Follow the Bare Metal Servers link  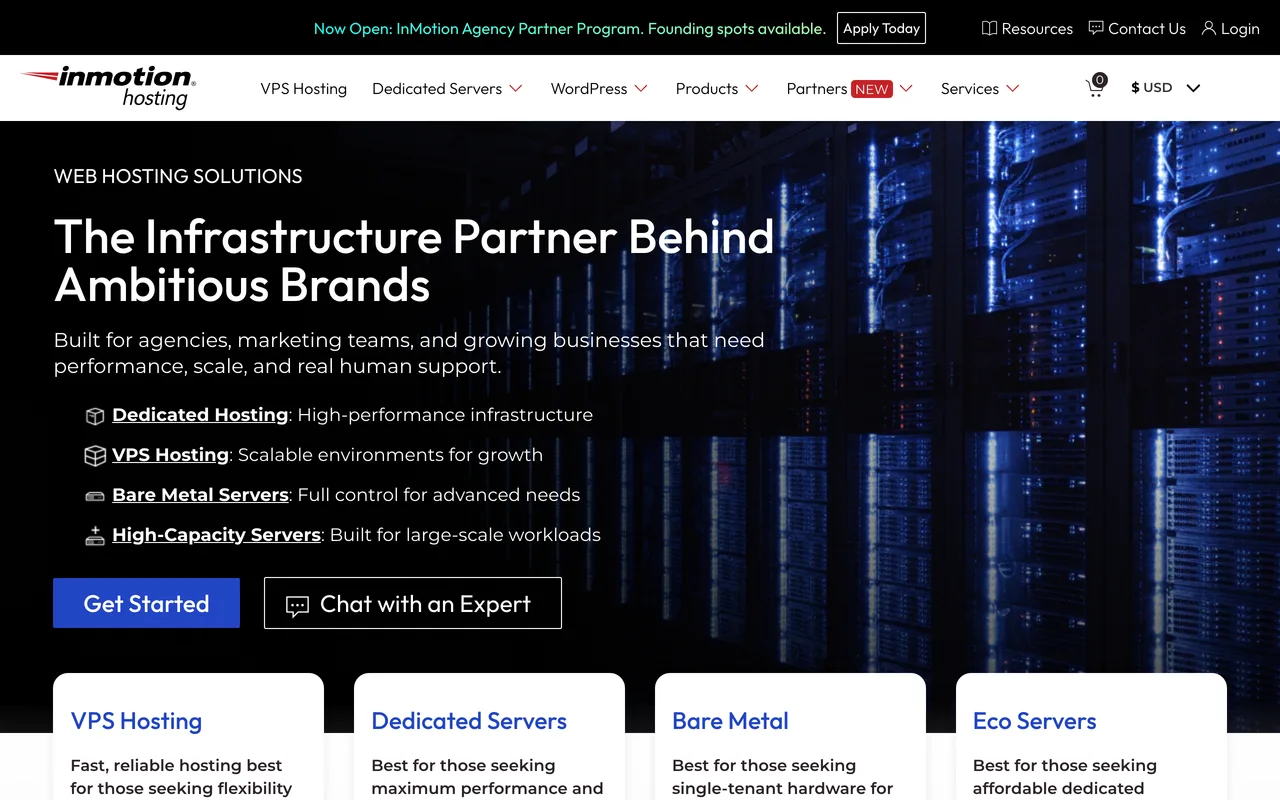pos(200,495)
